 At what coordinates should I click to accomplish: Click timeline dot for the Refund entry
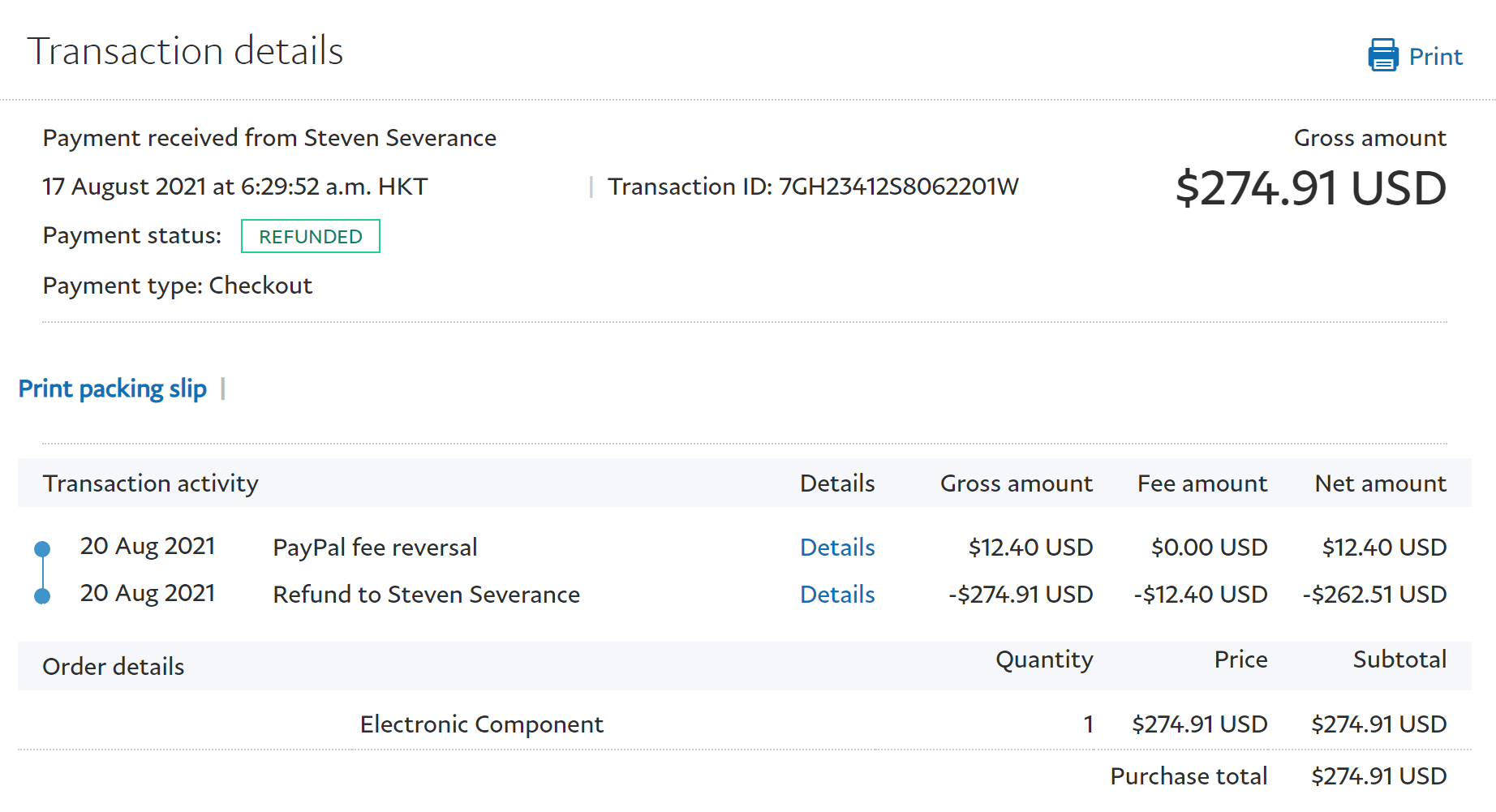(42, 596)
